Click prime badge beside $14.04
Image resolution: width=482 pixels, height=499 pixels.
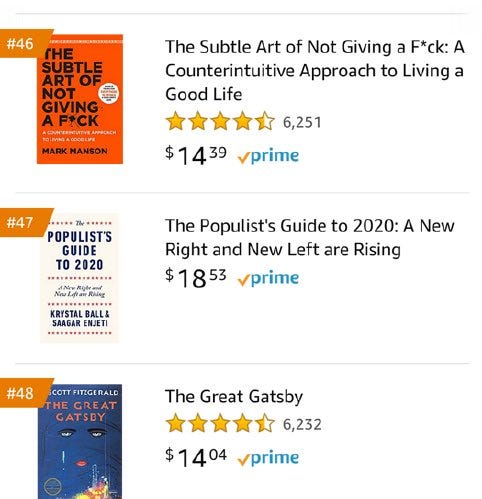(268, 458)
